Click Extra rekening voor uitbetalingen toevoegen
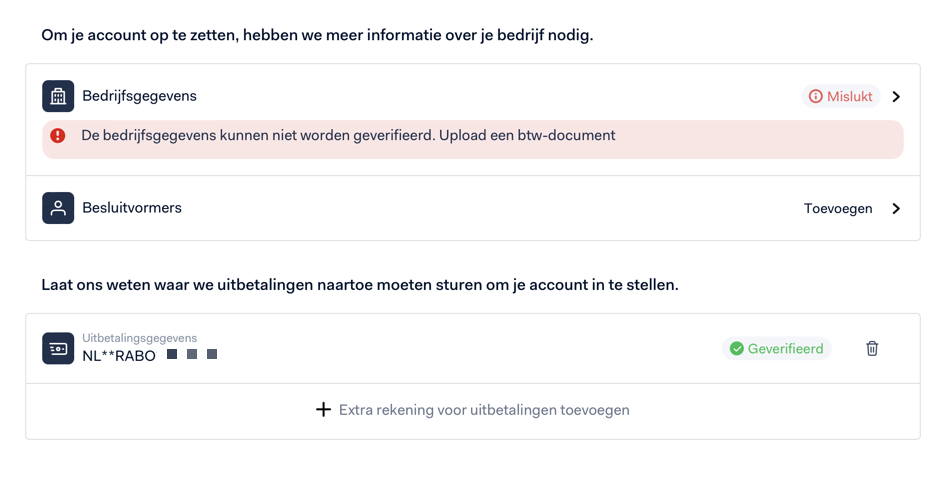The height and width of the screenshot is (486, 944). 484,410
